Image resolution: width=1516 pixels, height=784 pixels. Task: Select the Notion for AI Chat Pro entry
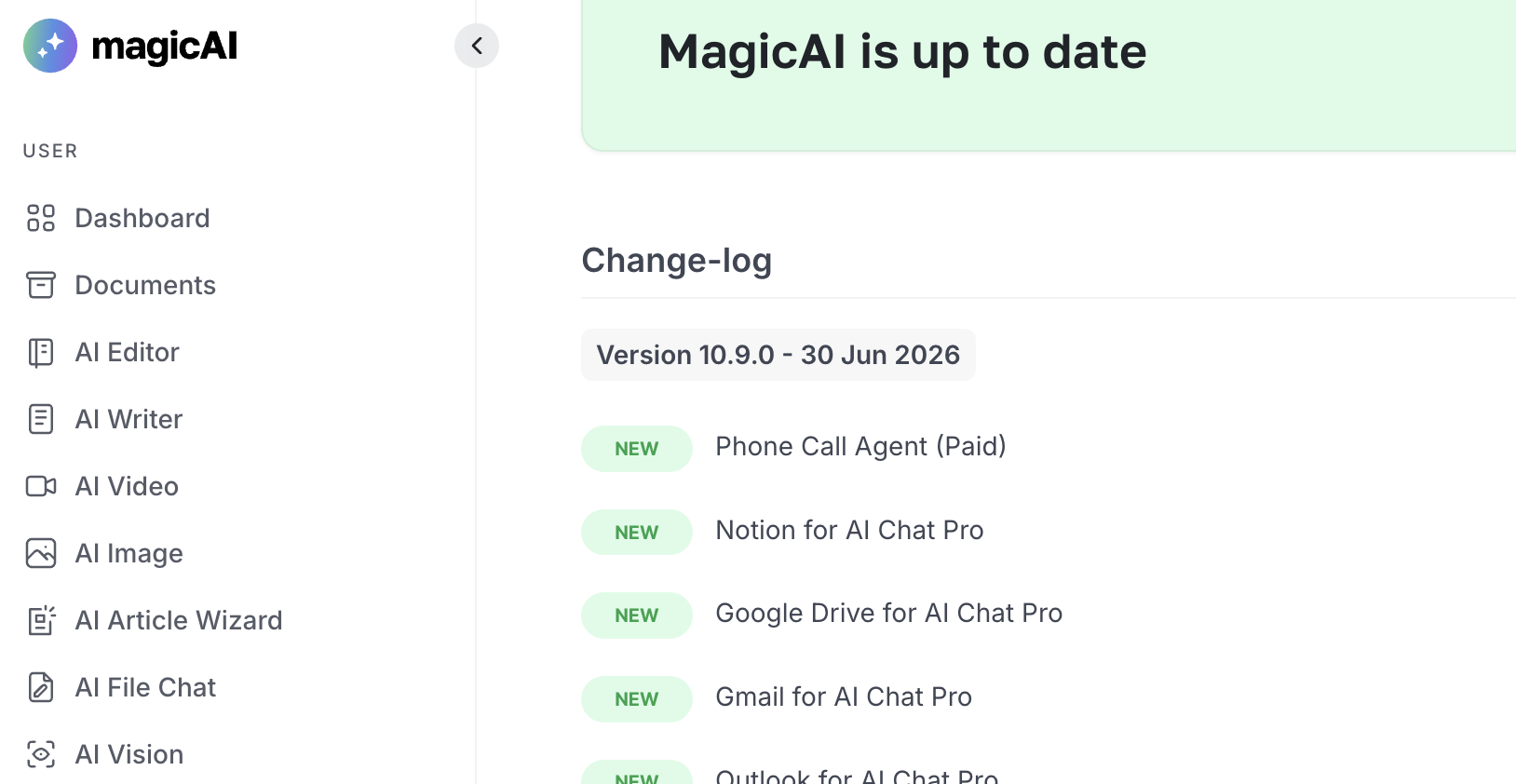click(849, 530)
